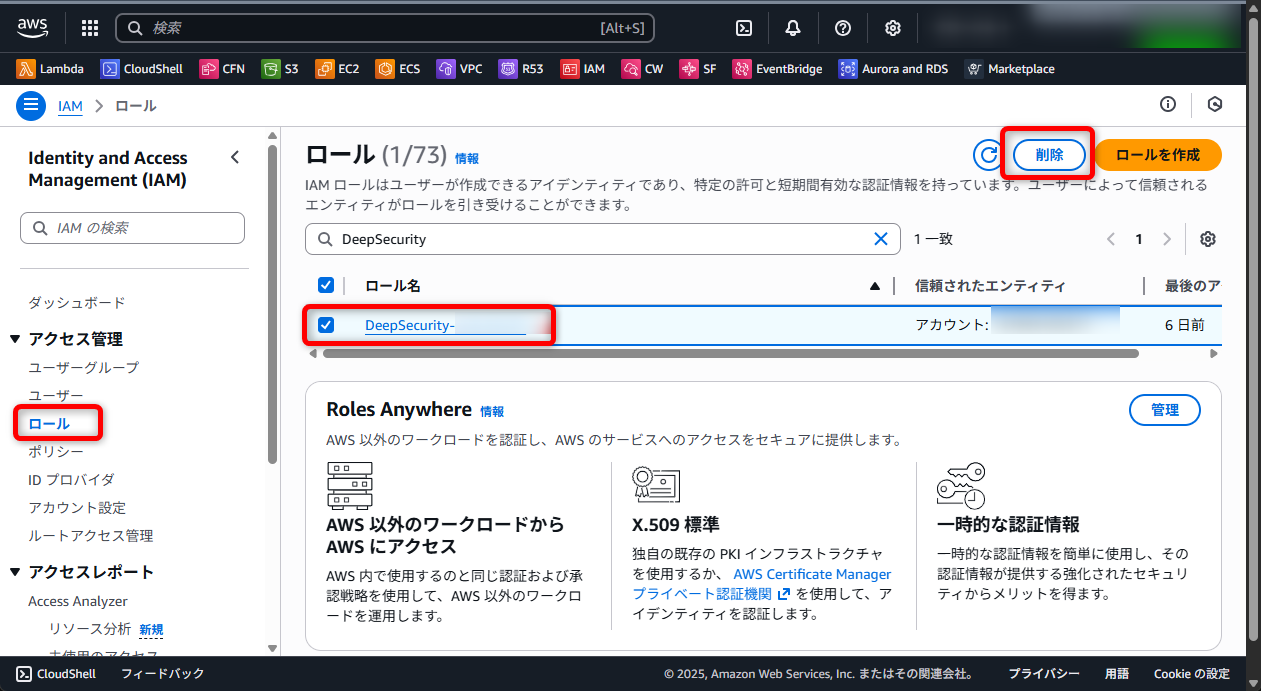This screenshot has width=1261, height=691.
Task: Open the help question mark menu
Action: (x=843, y=28)
